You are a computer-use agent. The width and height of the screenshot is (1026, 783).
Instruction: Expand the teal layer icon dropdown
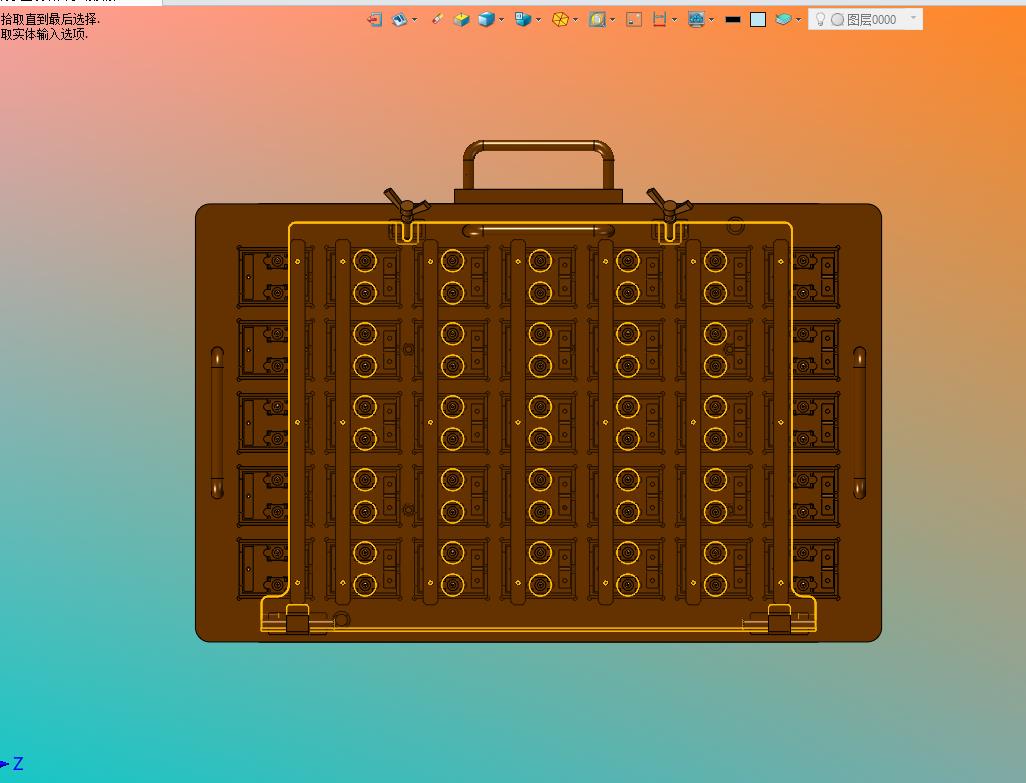coord(798,20)
